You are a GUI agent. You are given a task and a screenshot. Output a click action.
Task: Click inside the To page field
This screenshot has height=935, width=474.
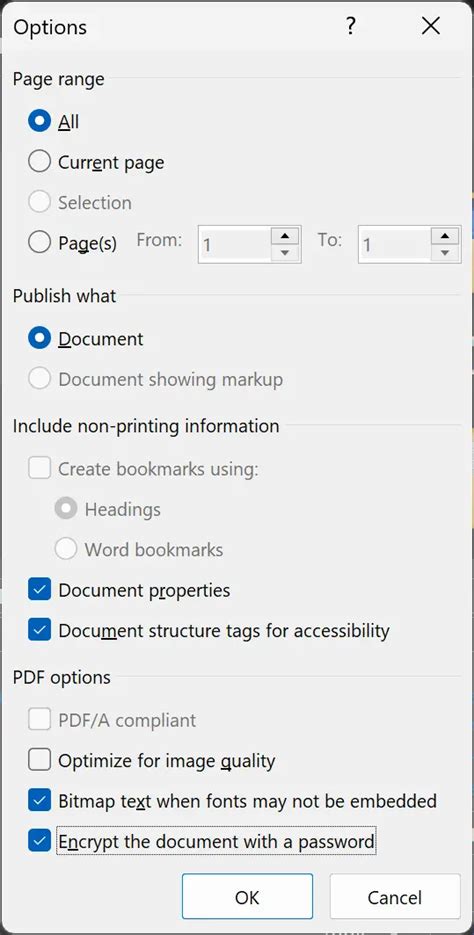point(395,244)
